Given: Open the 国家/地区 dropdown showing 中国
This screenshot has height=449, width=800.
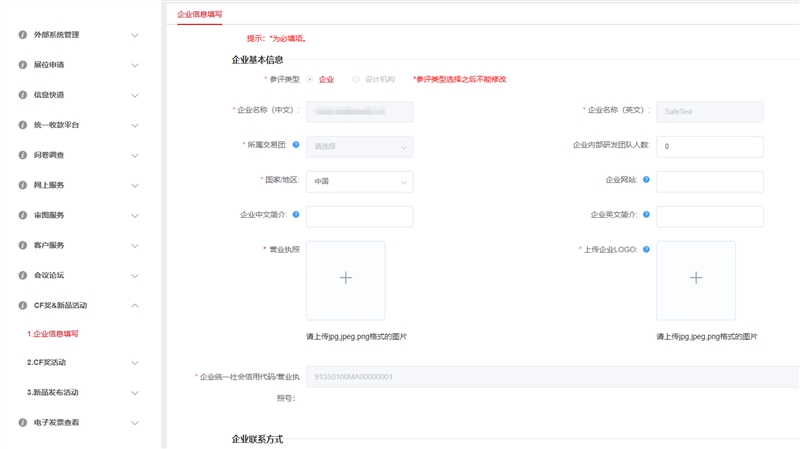Looking at the screenshot, I should point(359,182).
